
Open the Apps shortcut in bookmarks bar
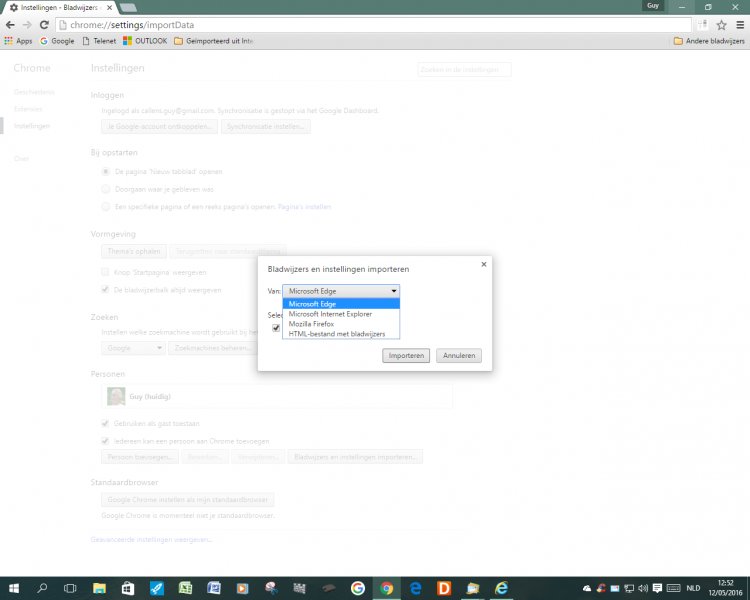[x=18, y=41]
